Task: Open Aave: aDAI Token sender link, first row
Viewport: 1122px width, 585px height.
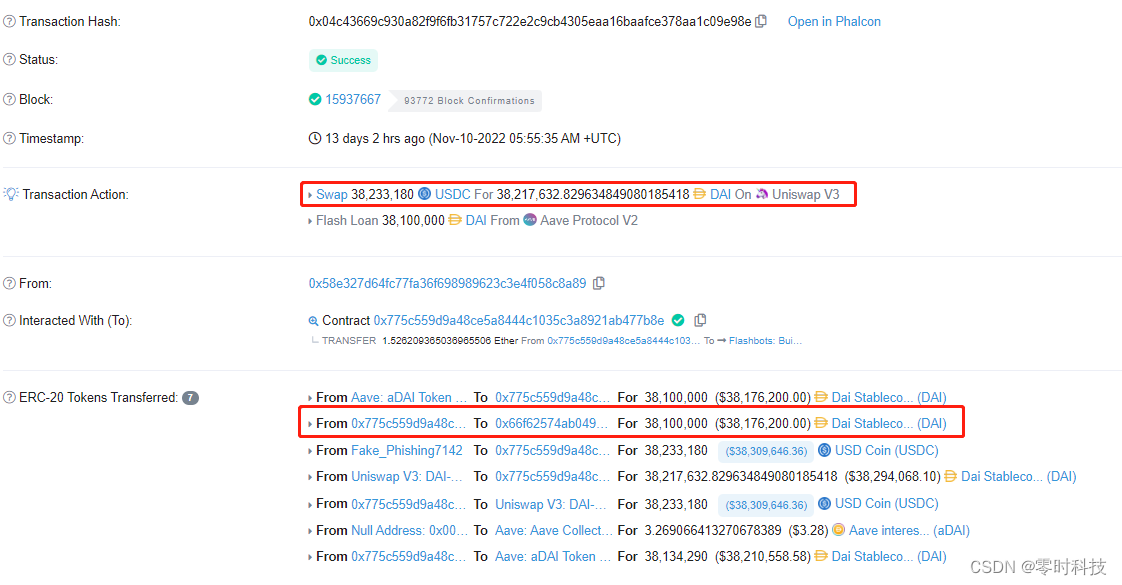Action: (x=409, y=398)
